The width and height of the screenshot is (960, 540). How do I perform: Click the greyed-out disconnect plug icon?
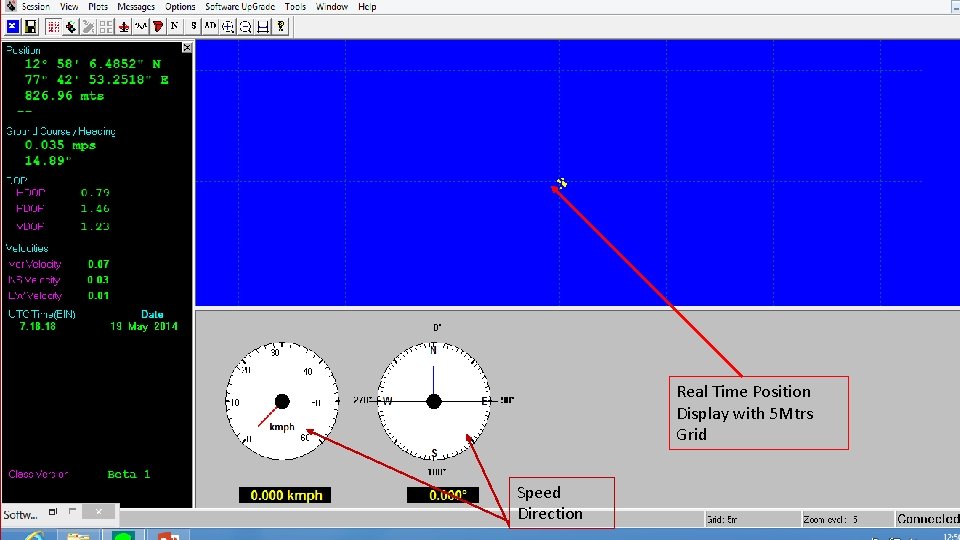coord(88,26)
